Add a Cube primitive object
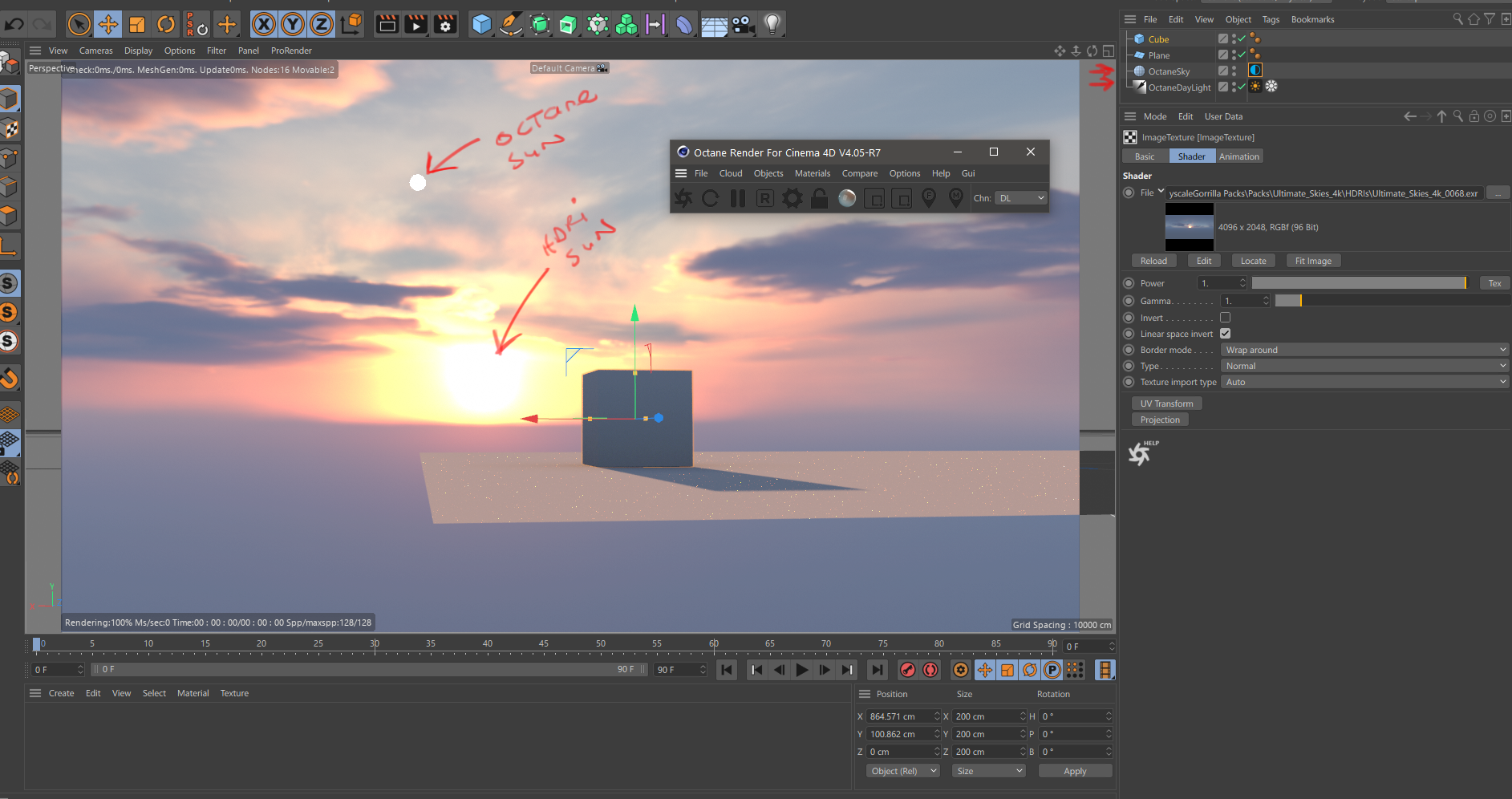1512x799 pixels. [x=481, y=24]
